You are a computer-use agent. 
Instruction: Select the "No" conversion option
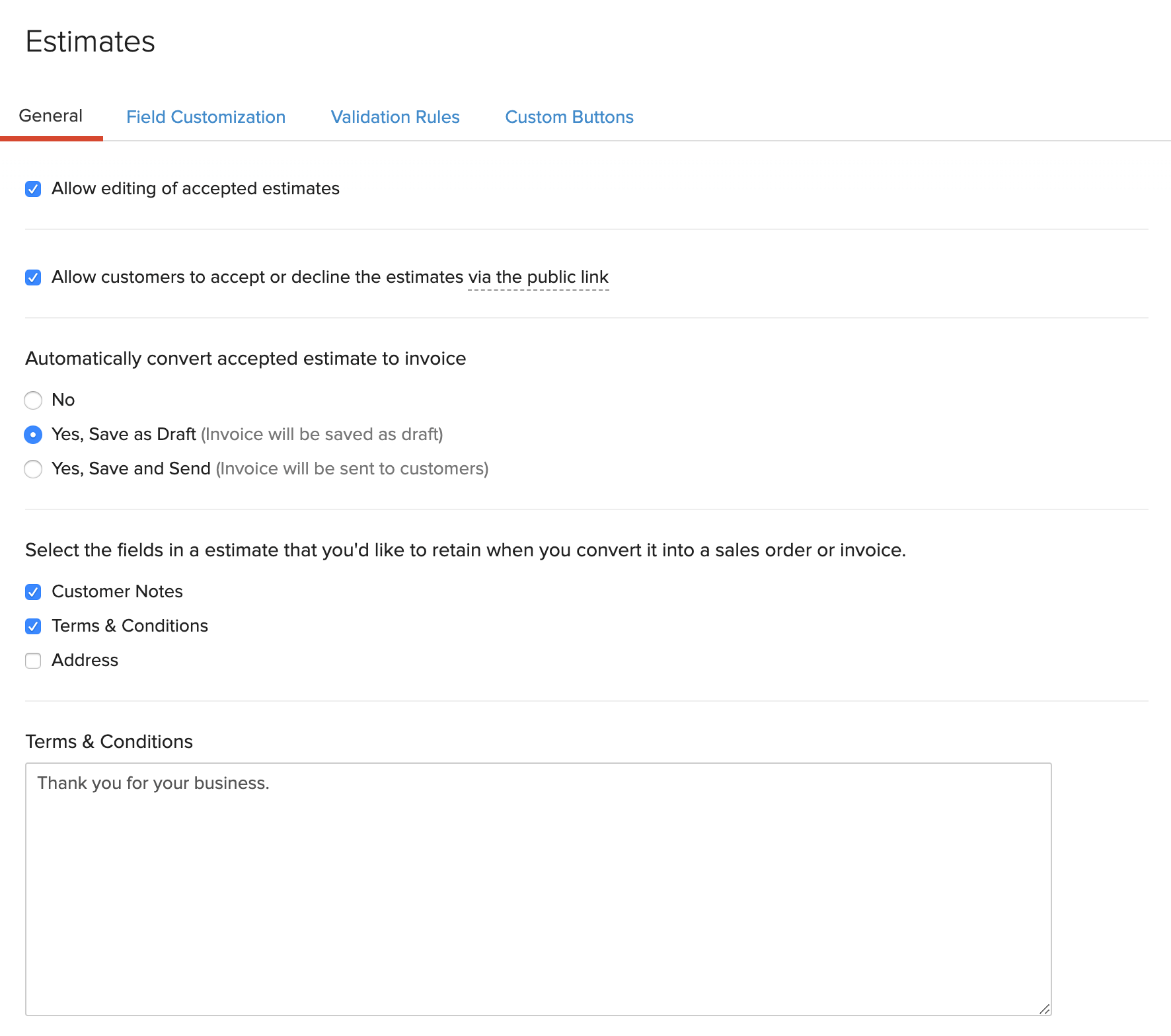[33, 400]
